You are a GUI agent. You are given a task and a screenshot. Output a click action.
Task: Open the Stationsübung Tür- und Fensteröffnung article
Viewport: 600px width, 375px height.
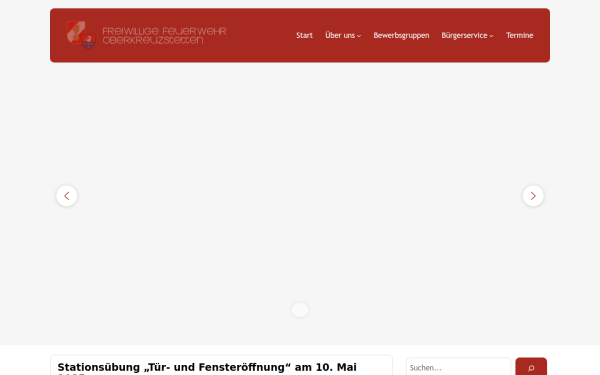207,368
